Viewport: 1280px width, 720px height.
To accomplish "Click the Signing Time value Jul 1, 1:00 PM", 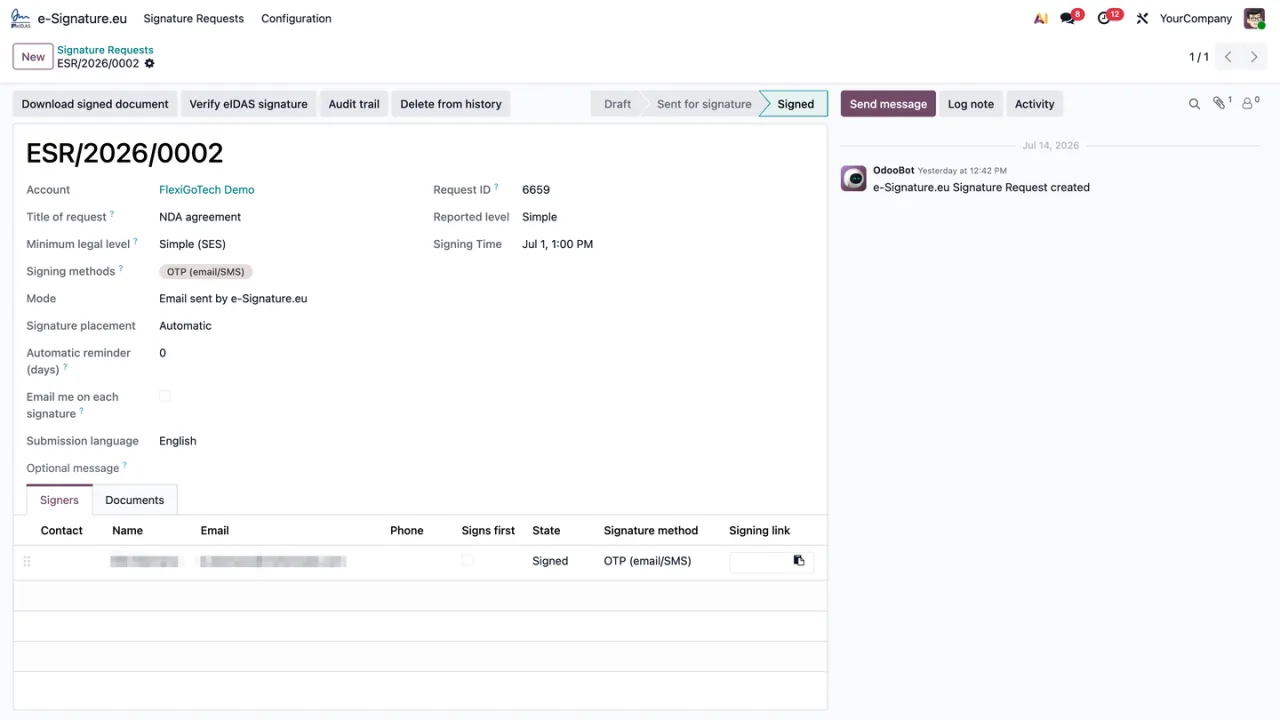I will tap(558, 244).
